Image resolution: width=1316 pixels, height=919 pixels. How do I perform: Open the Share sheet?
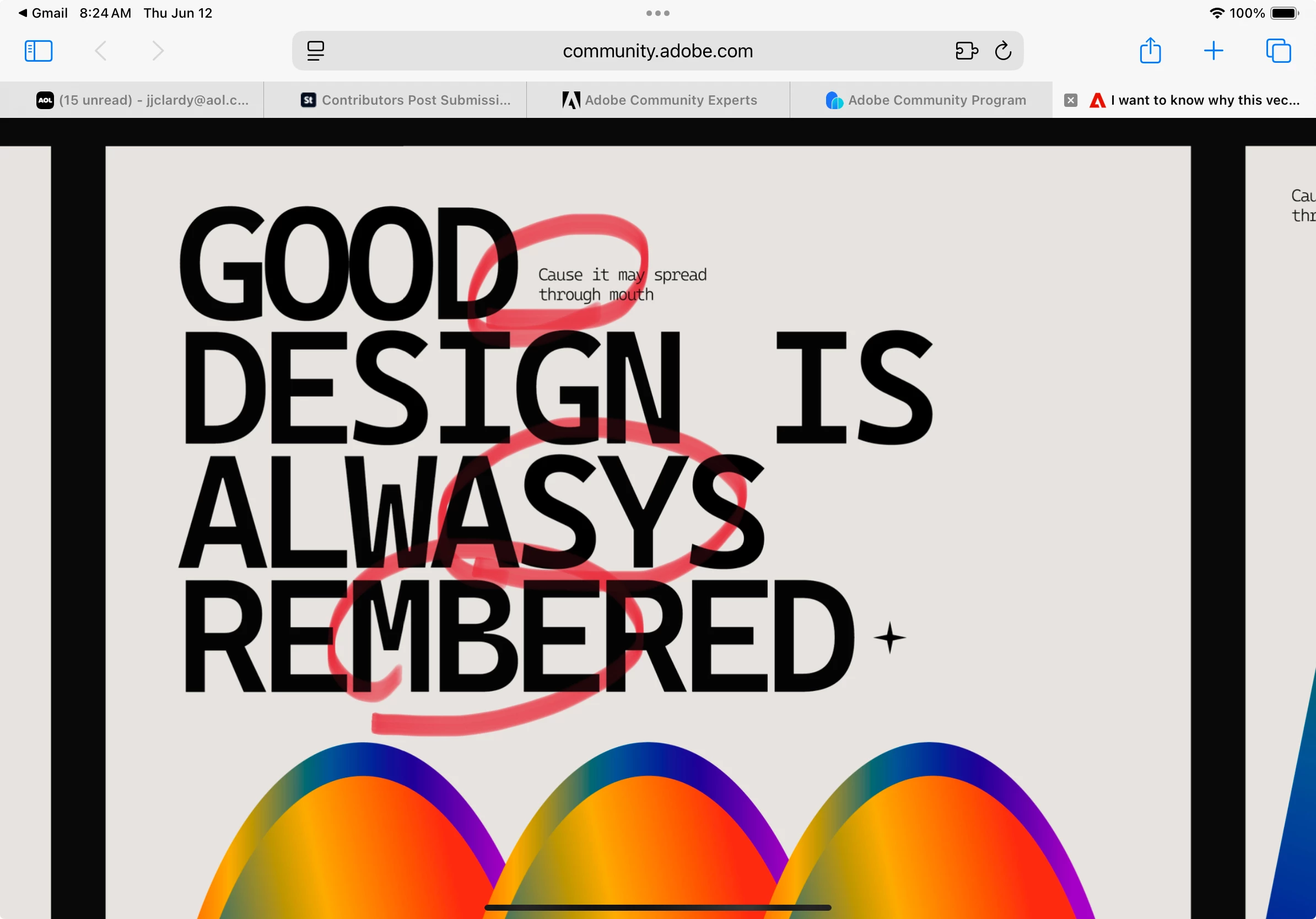tap(1150, 51)
